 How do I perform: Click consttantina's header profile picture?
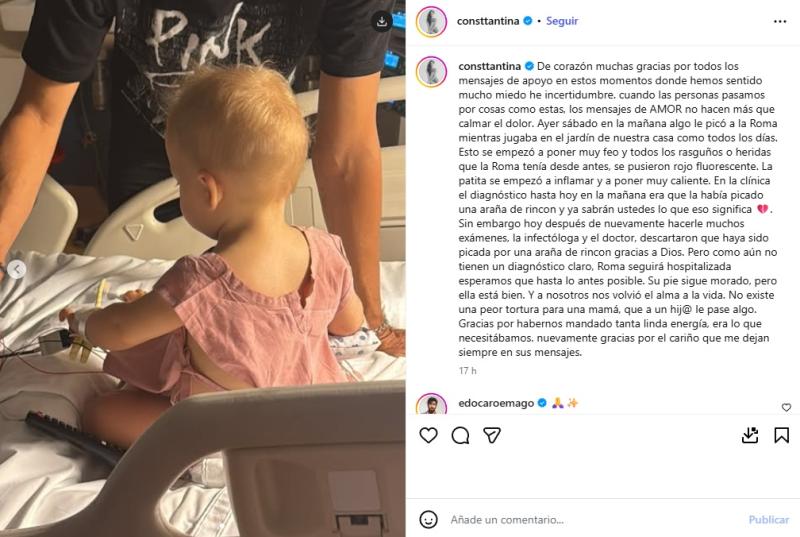tap(431, 21)
